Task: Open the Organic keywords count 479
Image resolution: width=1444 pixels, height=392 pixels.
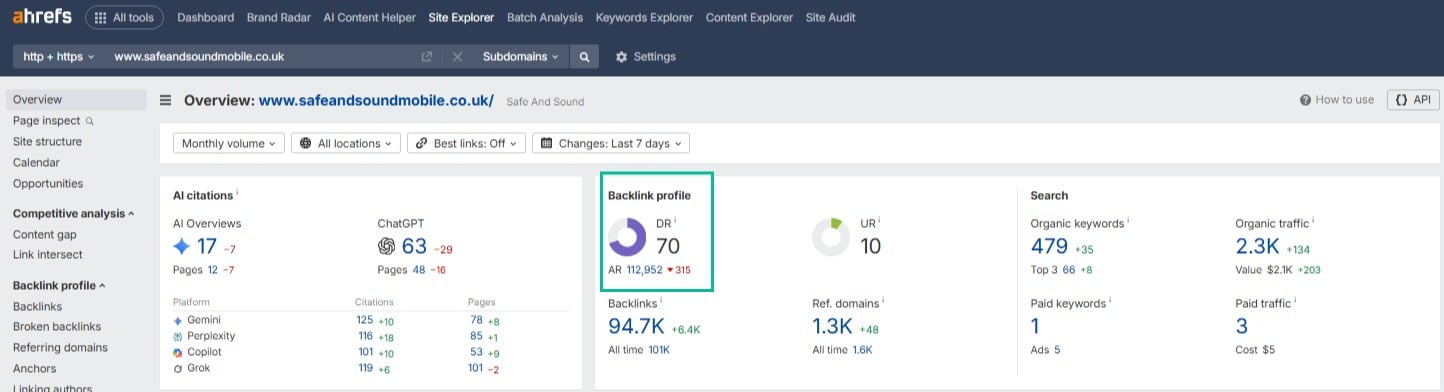Action: click(x=1049, y=246)
